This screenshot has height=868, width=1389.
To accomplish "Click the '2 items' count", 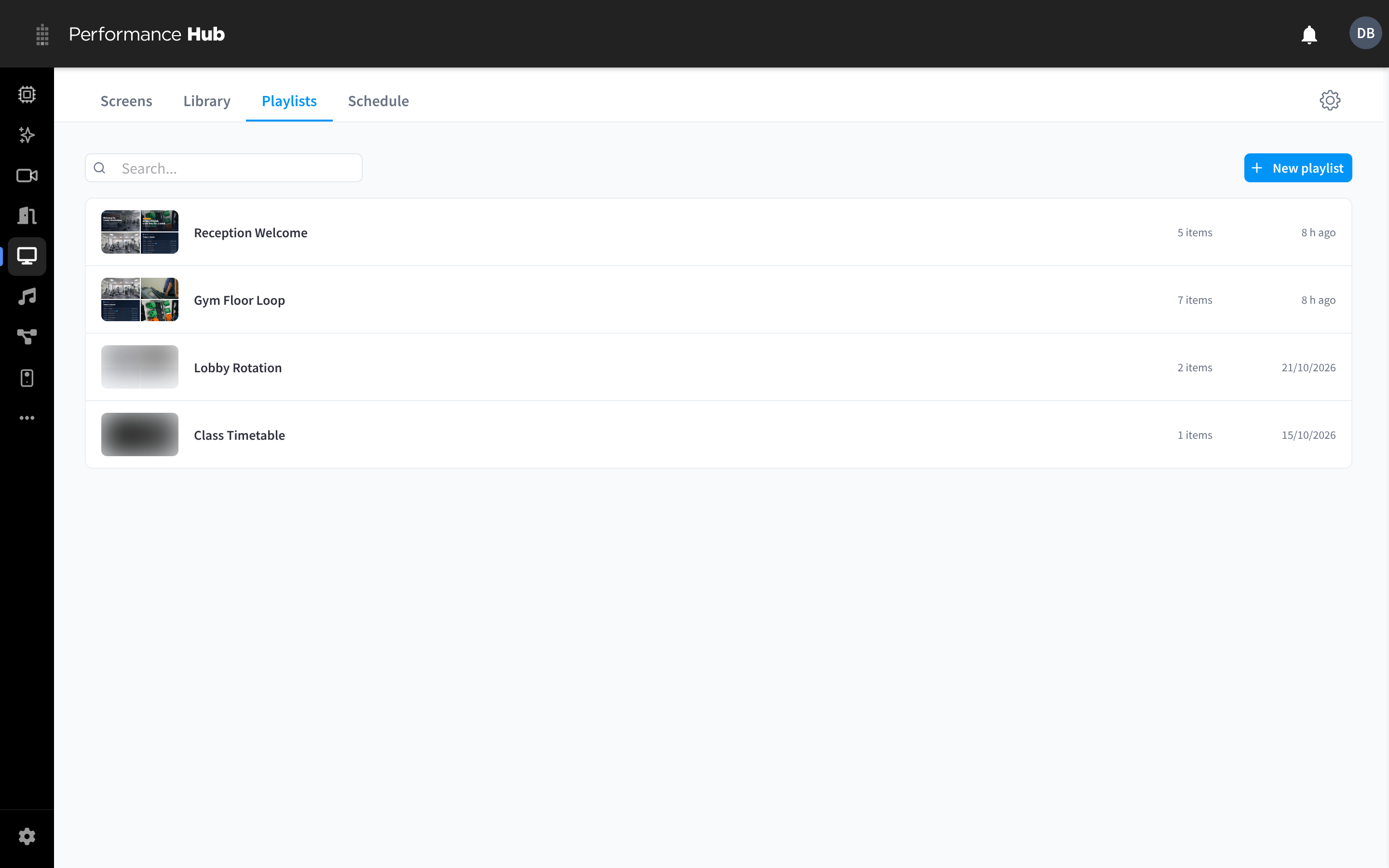I will (x=1195, y=367).
